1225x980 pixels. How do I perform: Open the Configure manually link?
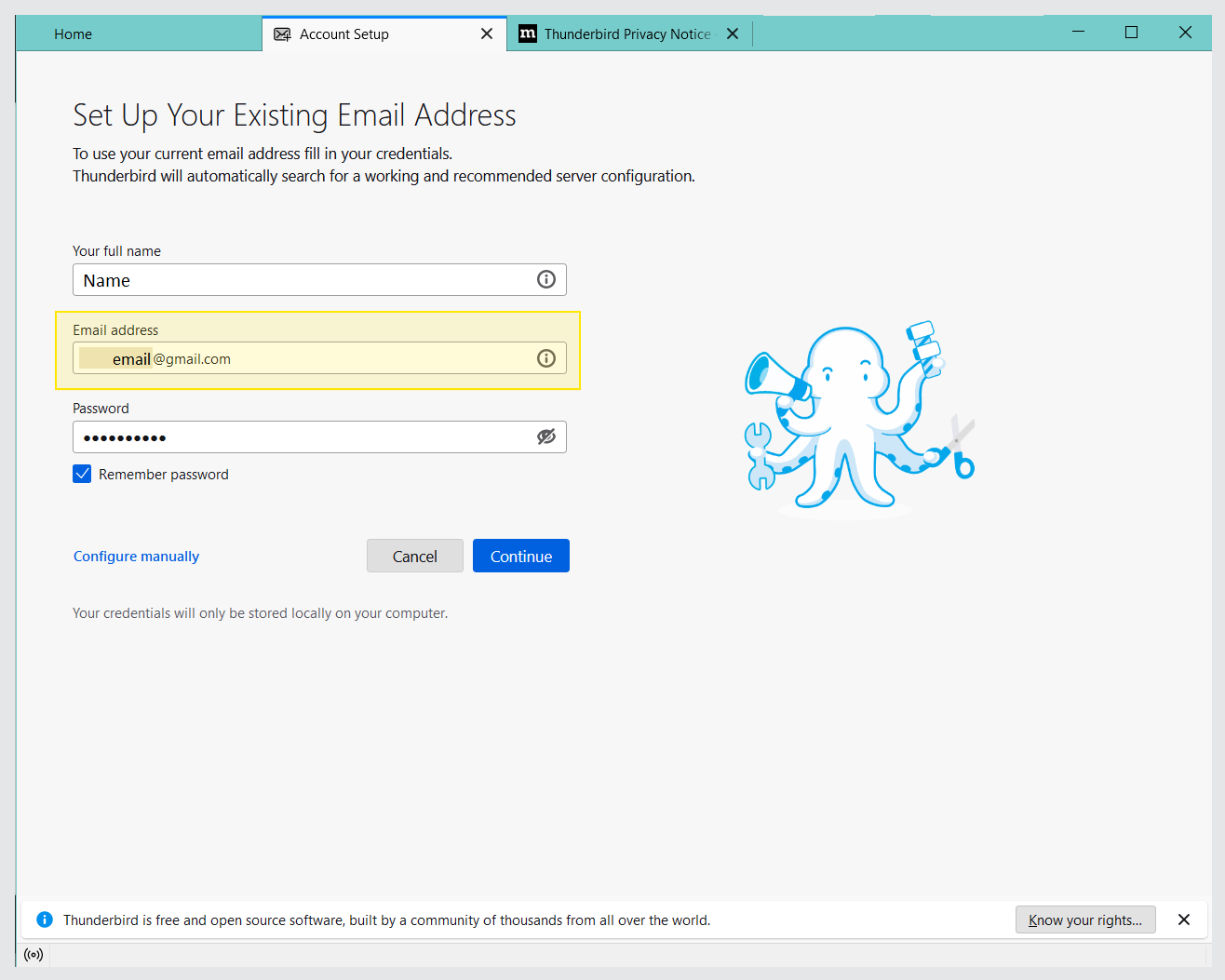click(x=137, y=556)
